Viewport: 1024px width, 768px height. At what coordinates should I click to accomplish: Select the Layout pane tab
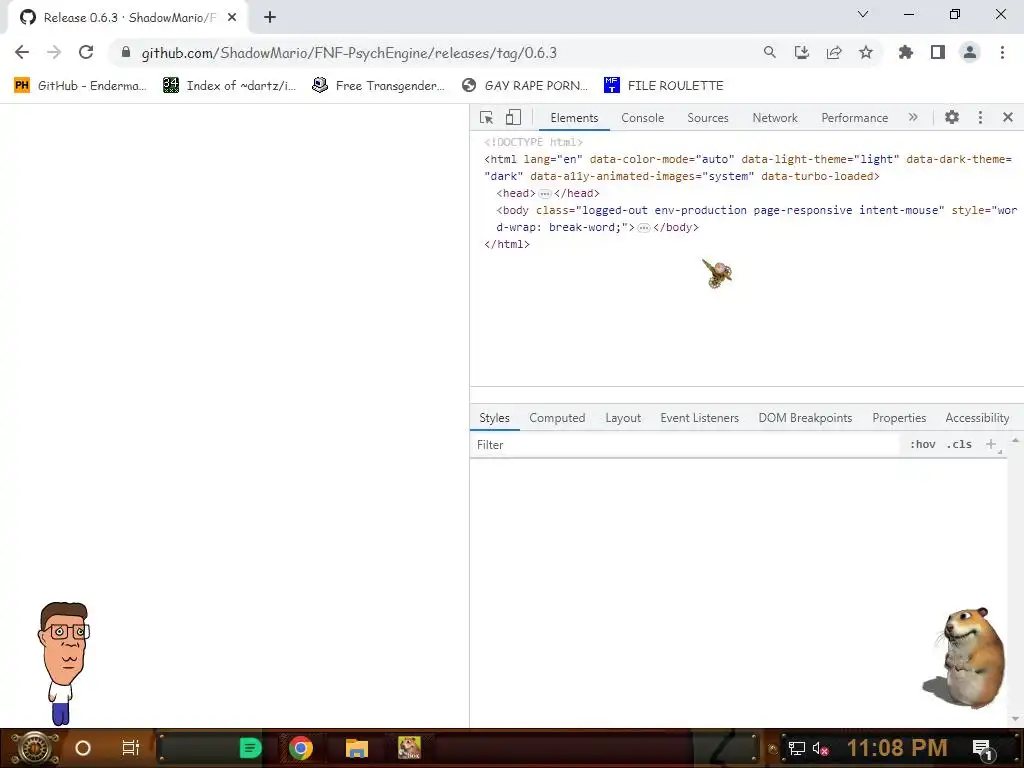[x=623, y=418]
